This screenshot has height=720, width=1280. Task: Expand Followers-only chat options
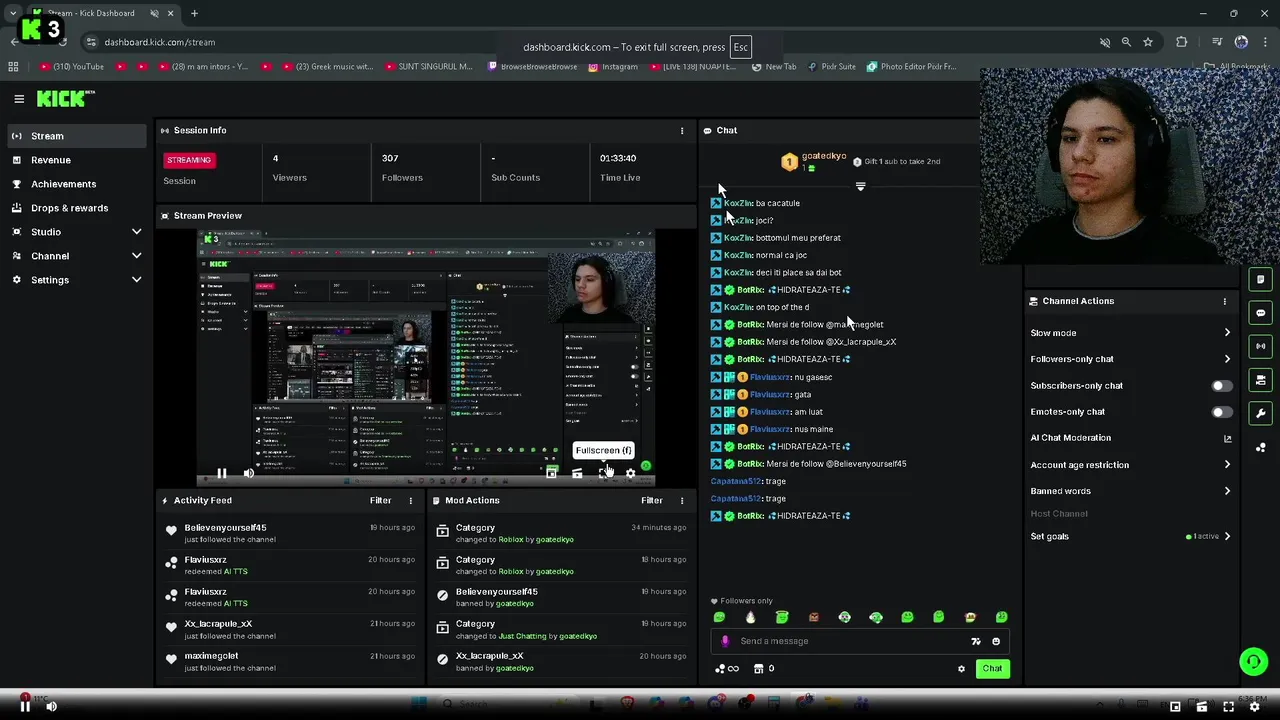[1130, 359]
